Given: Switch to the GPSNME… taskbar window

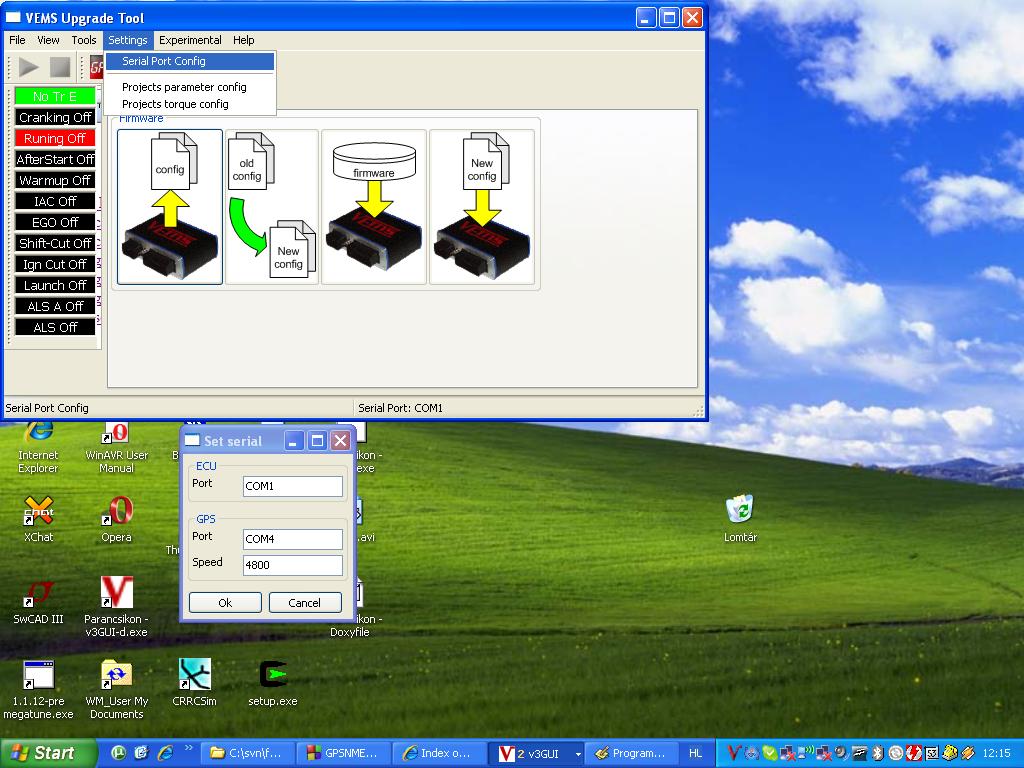Looking at the screenshot, I should point(344,754).
